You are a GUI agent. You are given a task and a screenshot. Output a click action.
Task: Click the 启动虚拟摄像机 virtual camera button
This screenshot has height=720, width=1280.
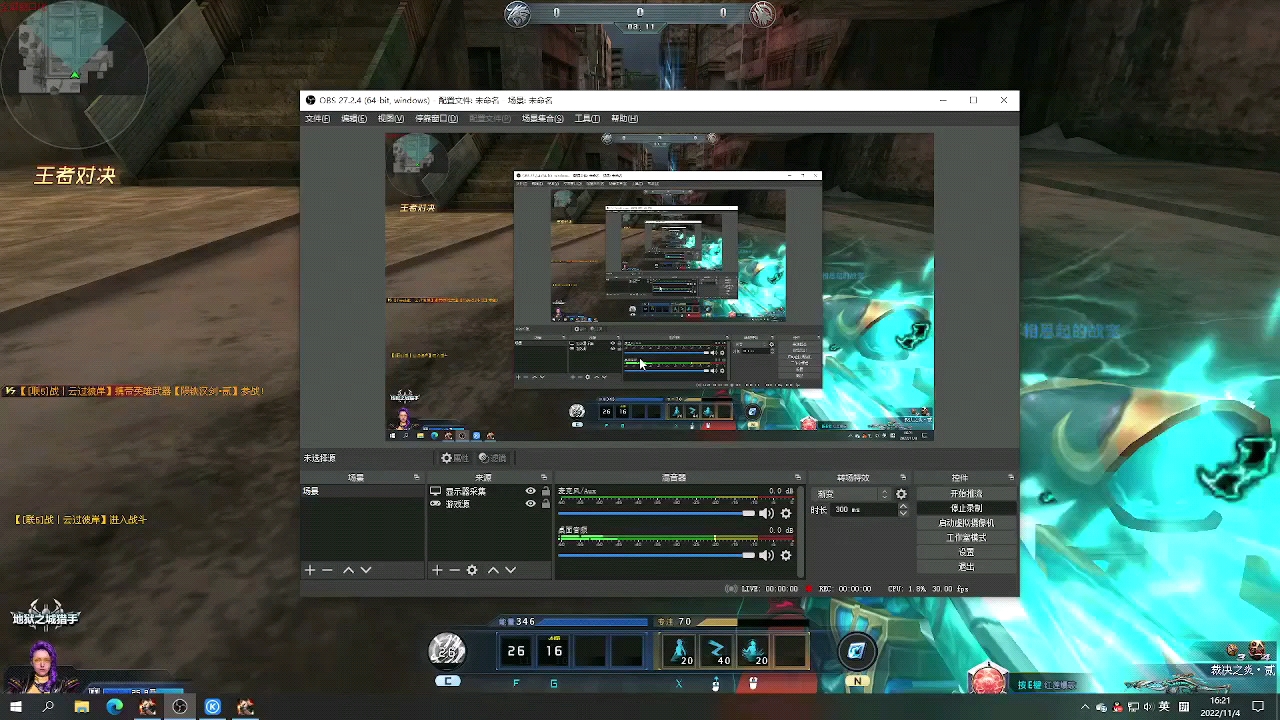click(966, 523)
